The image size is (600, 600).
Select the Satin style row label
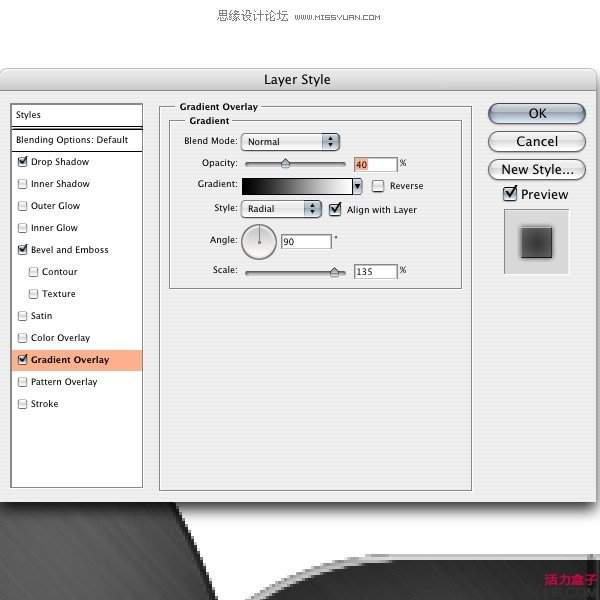[42, 316]
